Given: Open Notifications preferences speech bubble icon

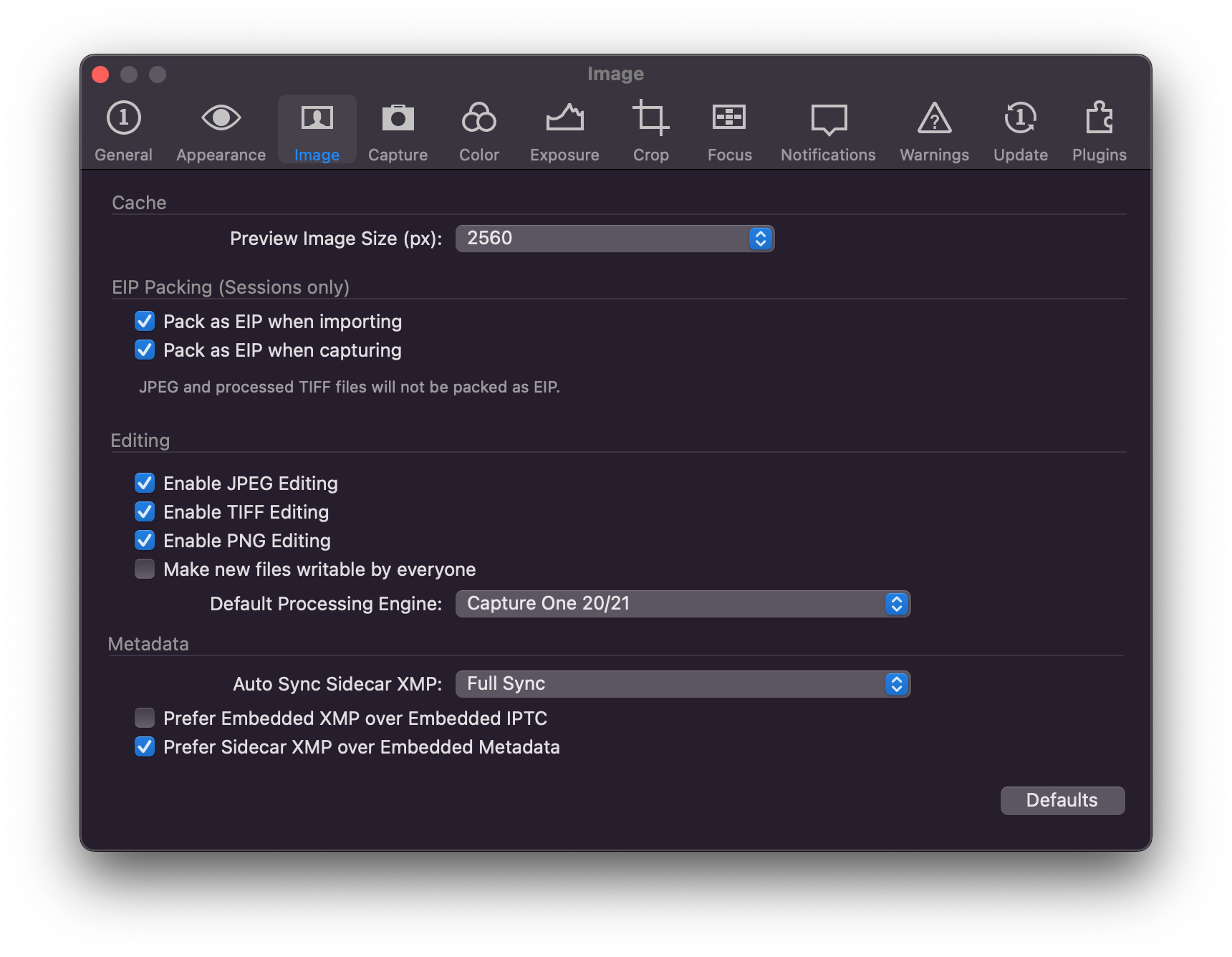Looking at the screenshot, I should pos(829,120).
